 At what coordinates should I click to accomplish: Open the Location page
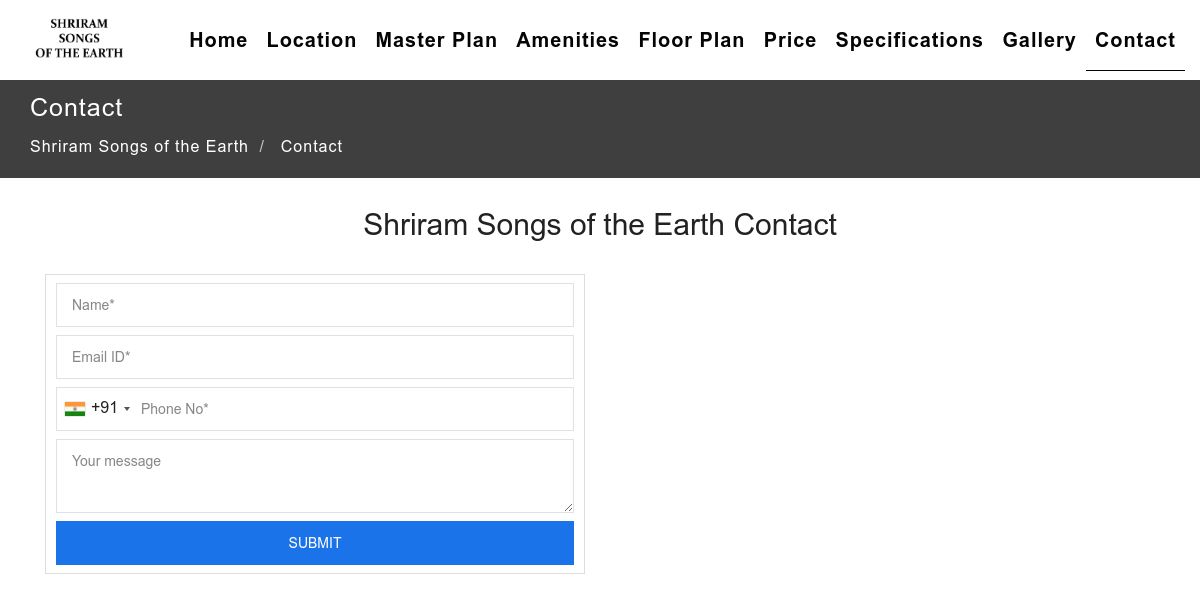pyautogui.click(x=311, y=40)
